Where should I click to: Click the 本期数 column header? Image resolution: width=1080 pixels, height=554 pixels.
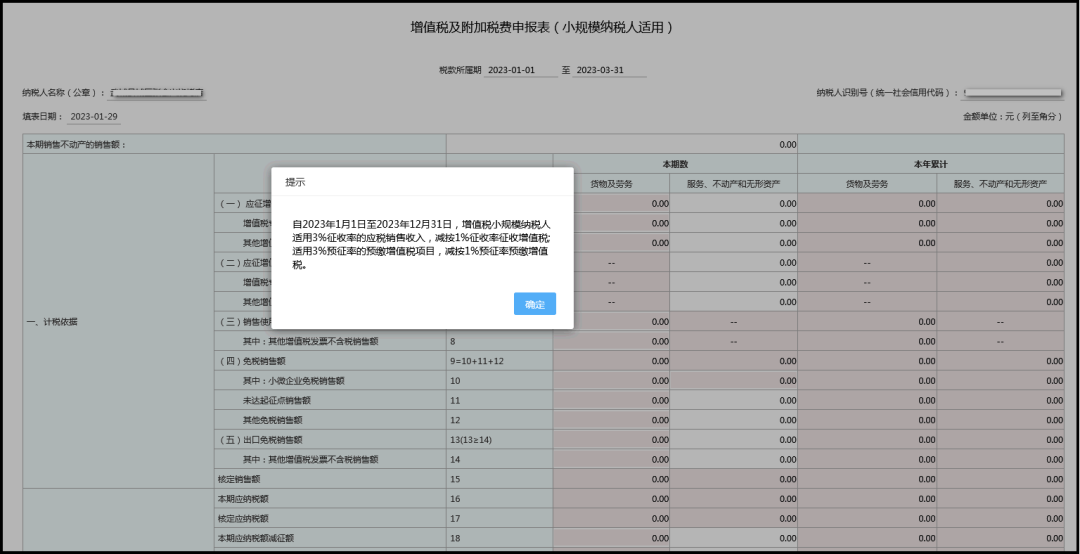click(x=675, y=164)
